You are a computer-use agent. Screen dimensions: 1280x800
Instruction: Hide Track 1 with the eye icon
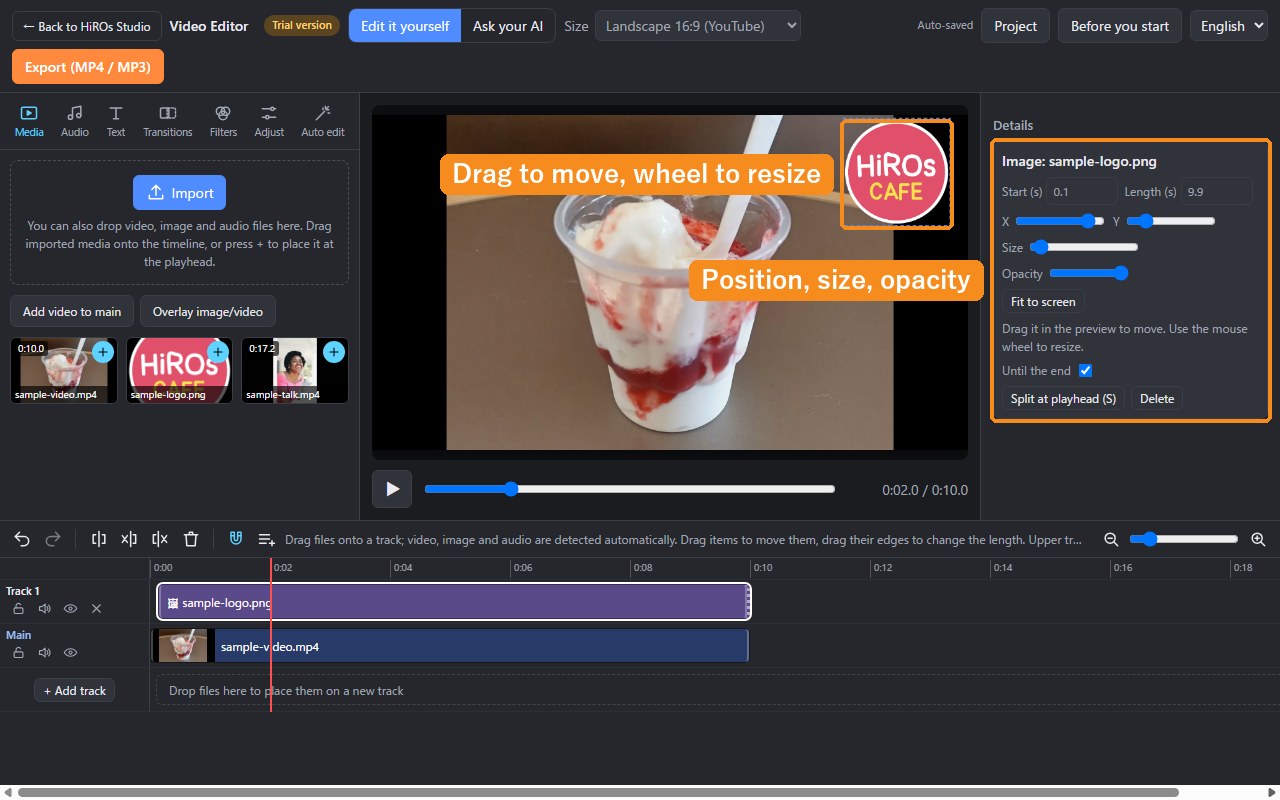[x=71, y=608]
